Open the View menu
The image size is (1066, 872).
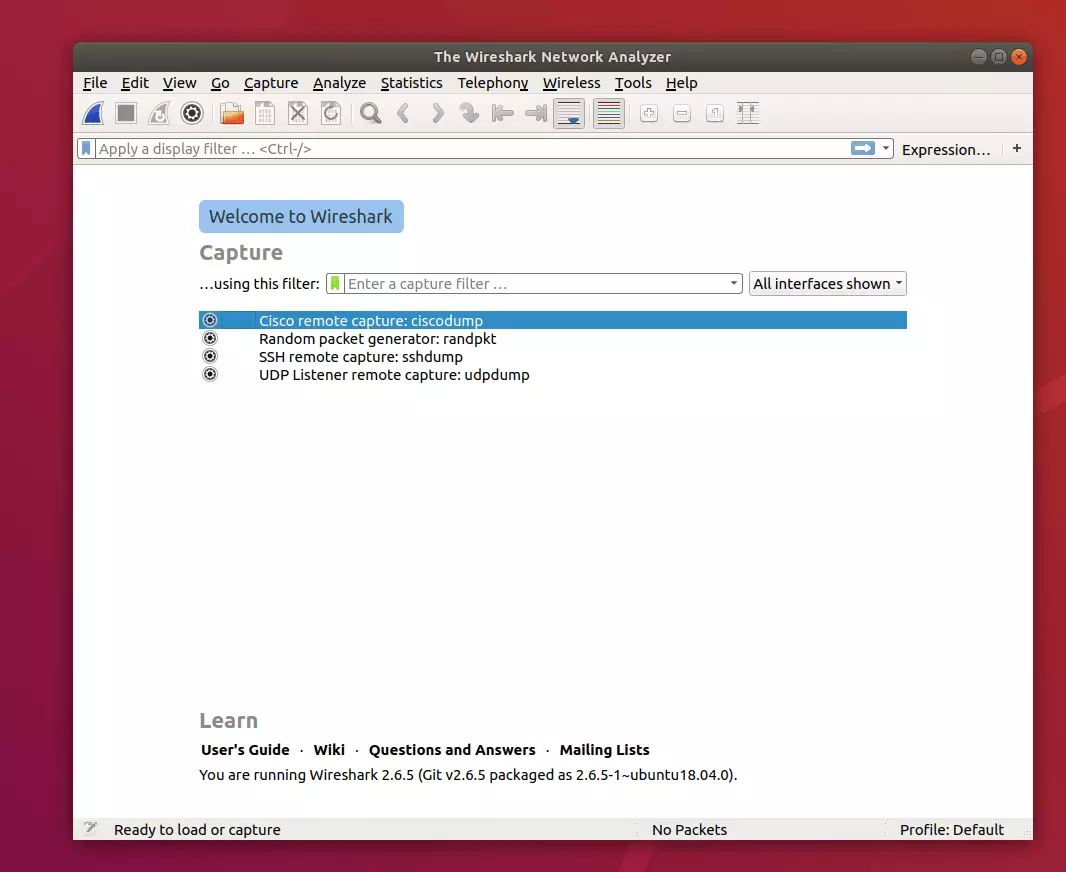pyautogui.click(x=179, y=83)
